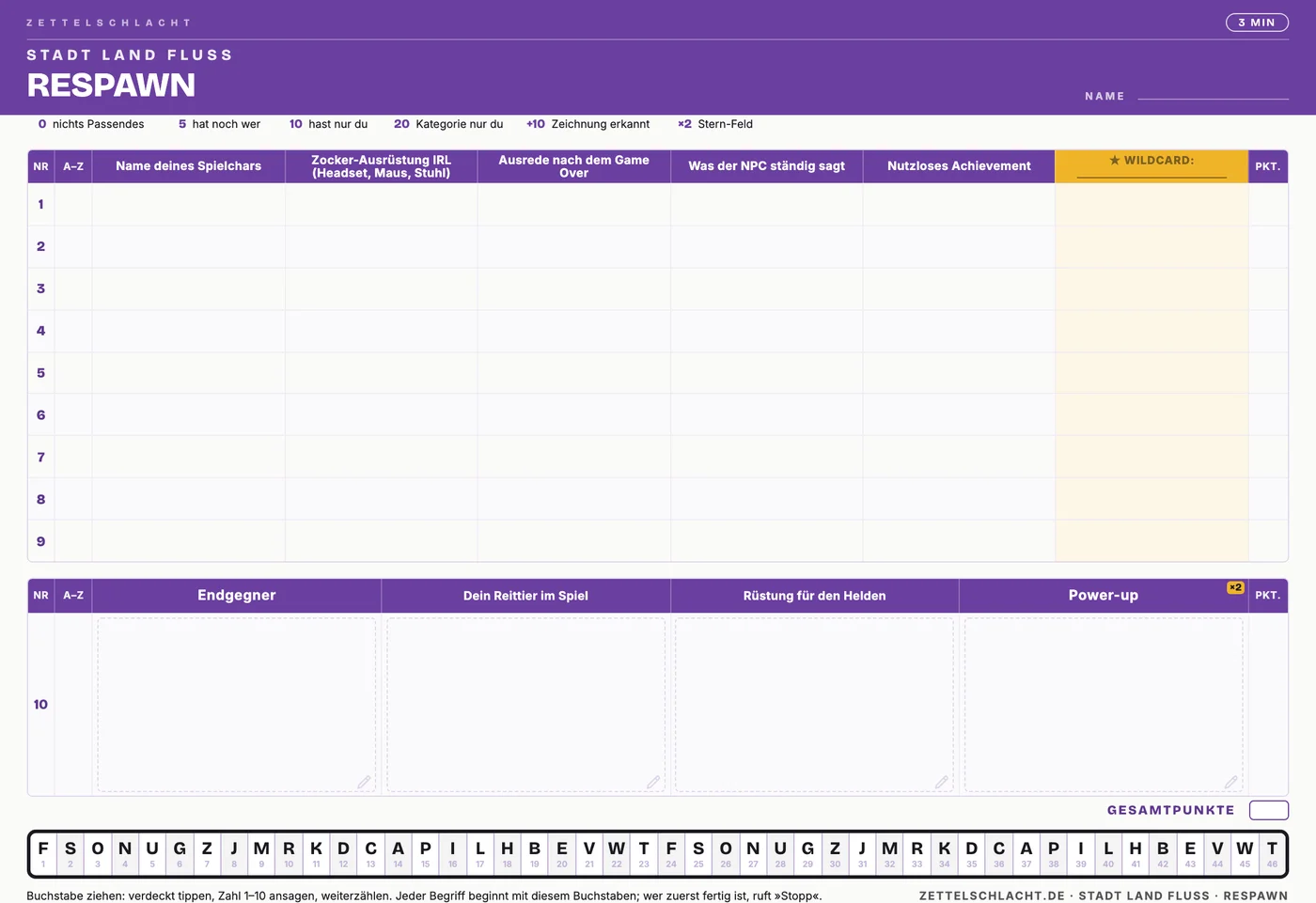1316x903 pixels.
Task: Click the A–Z header of the upper table
Action: 73,166
